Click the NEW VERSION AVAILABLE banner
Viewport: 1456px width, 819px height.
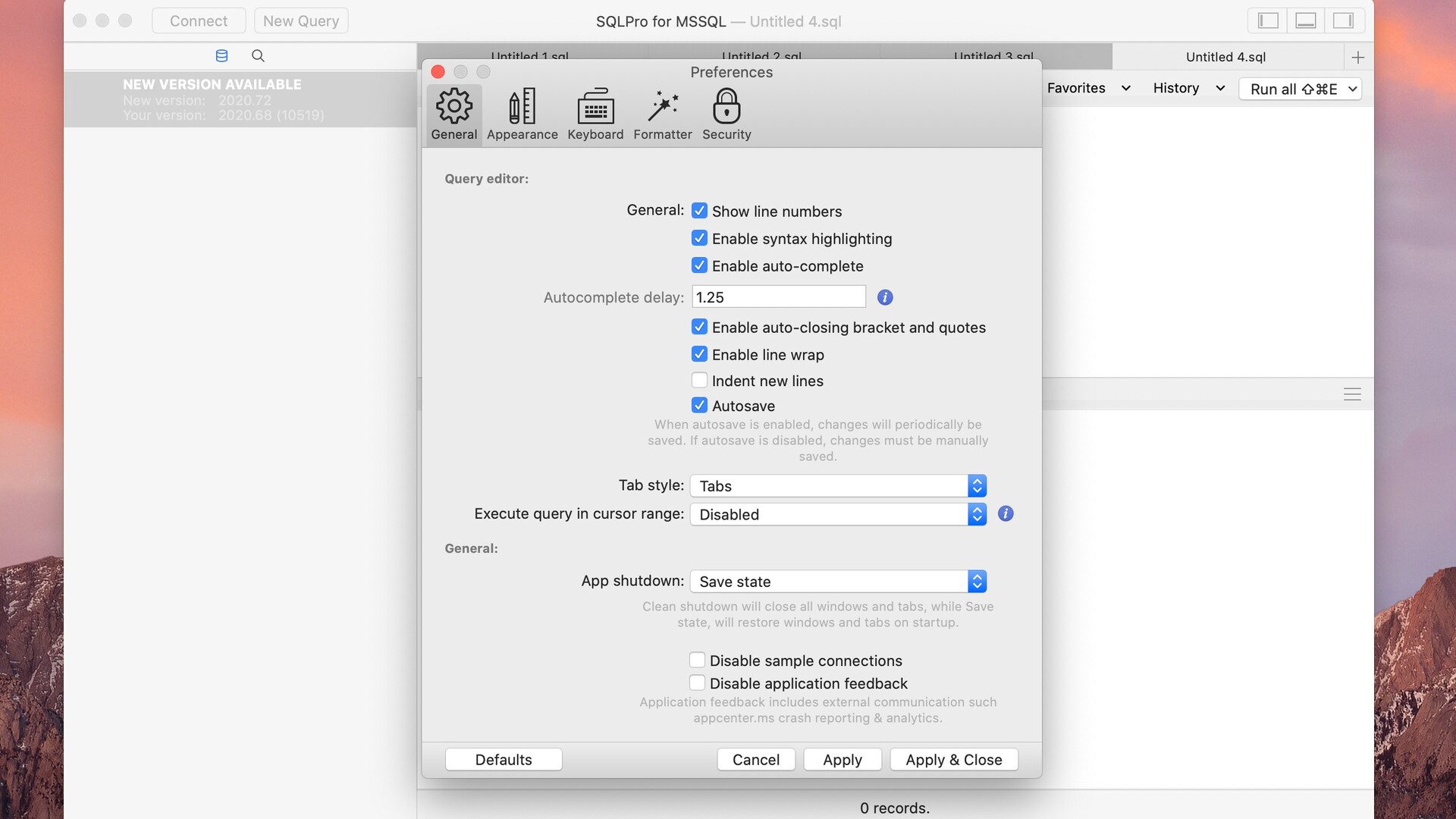pos(240,99)
